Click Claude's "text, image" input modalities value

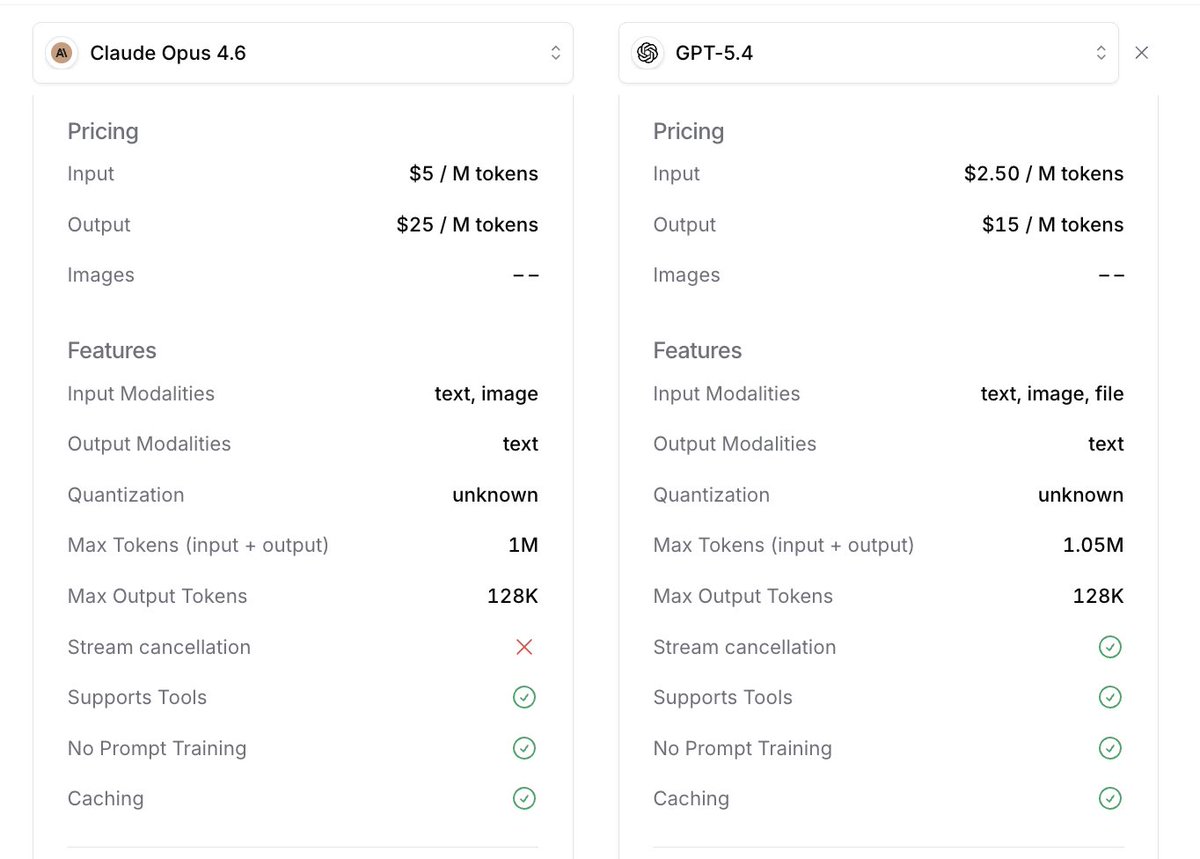point(486,394)
